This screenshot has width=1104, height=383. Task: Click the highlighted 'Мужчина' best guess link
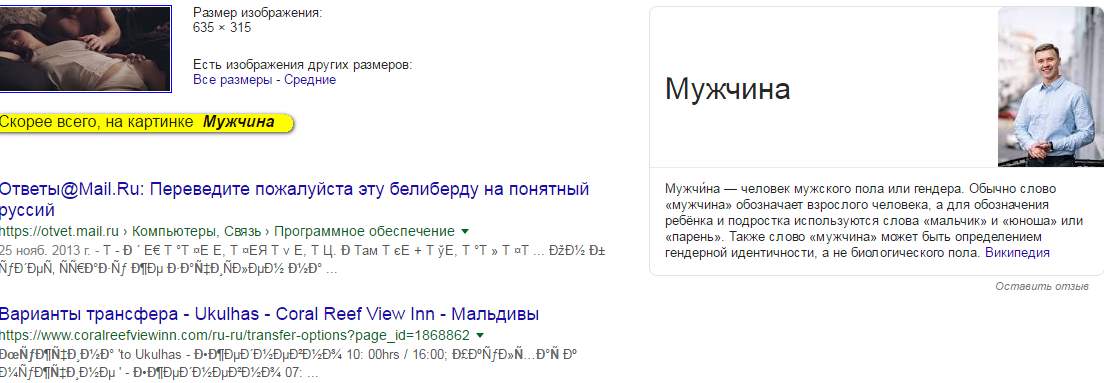point(239,122)
